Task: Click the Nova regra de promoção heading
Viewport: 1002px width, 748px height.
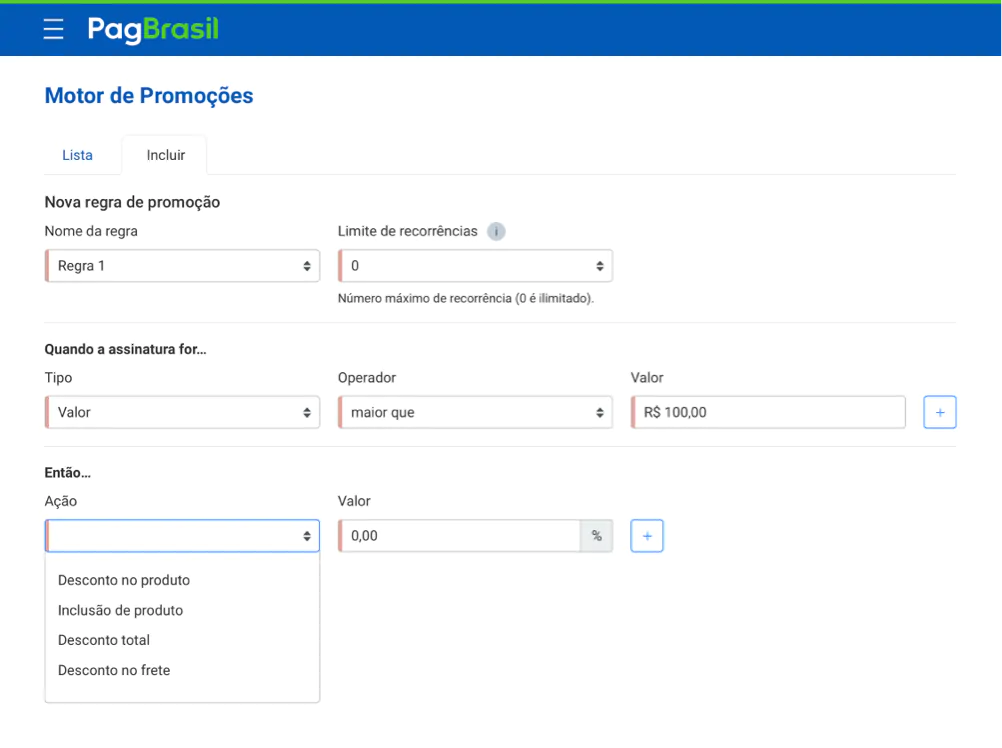Action: tap(132, 202)
